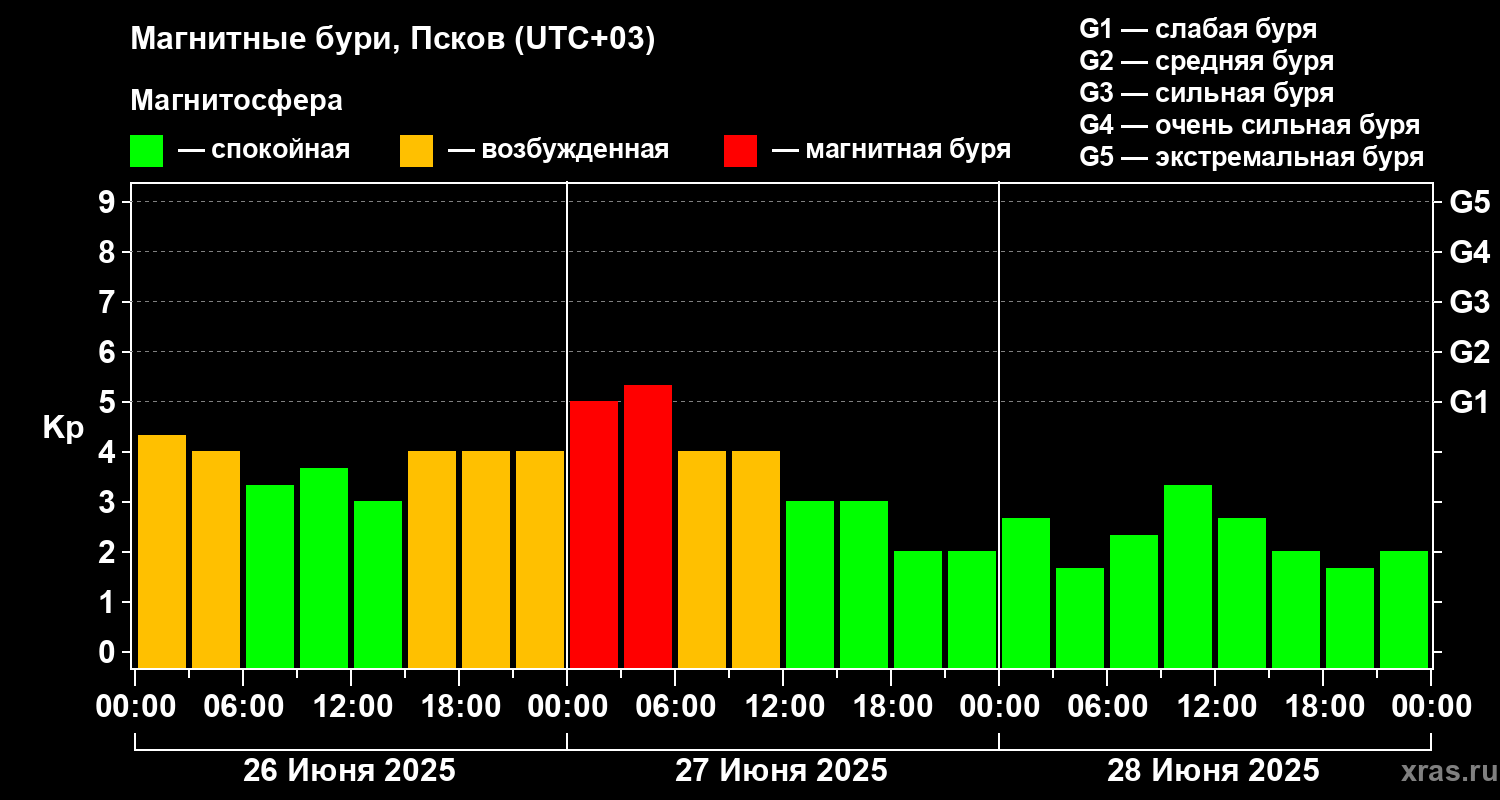
Task: Click the green bar for 27 June 18:00–21:00
Action: 918,609
